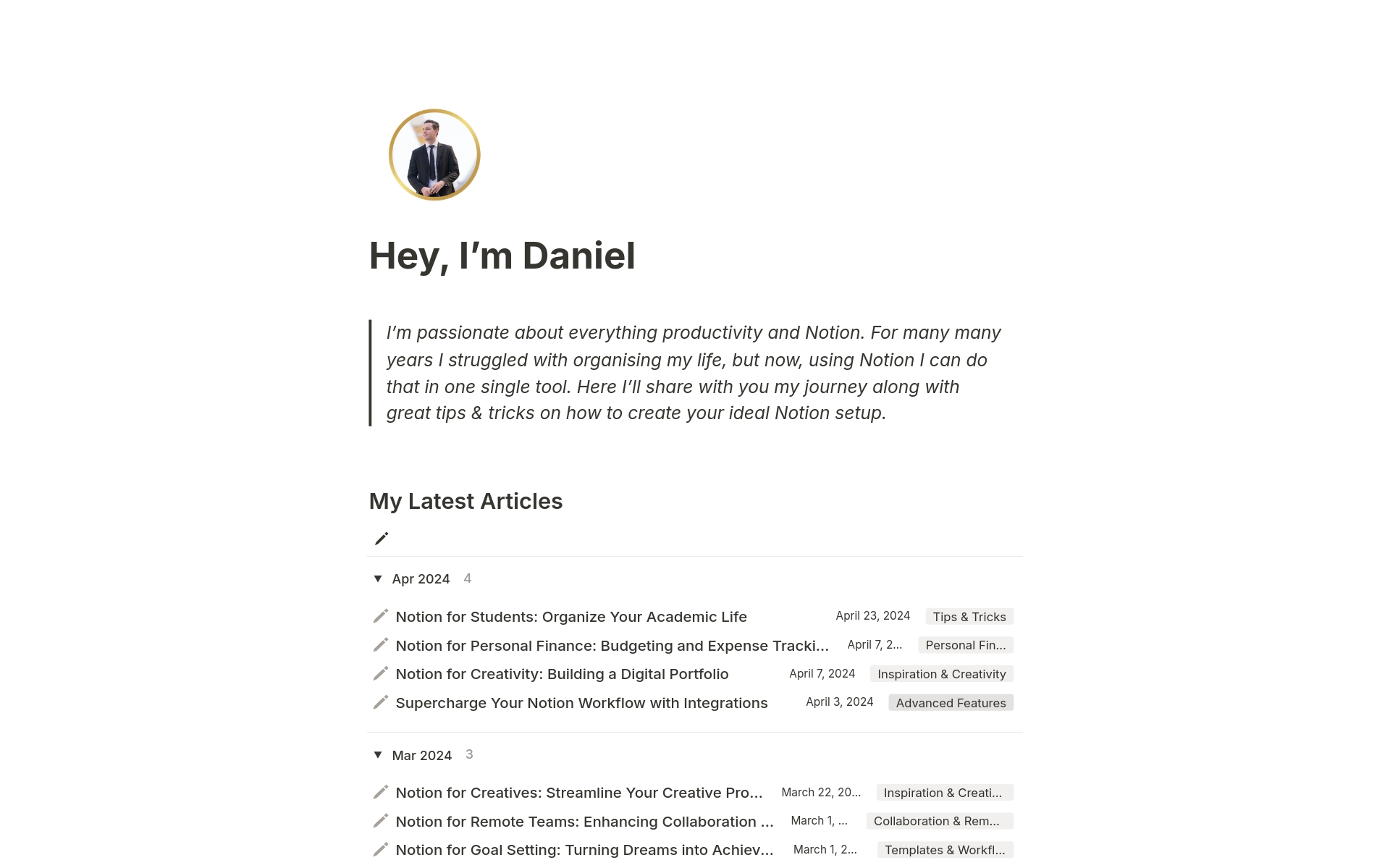The height and width of the screenshot is (868, 1390).
Task: Click the pencil icon beside 'Notion for Remote Teams'
Action: click(x=380, y=821)
